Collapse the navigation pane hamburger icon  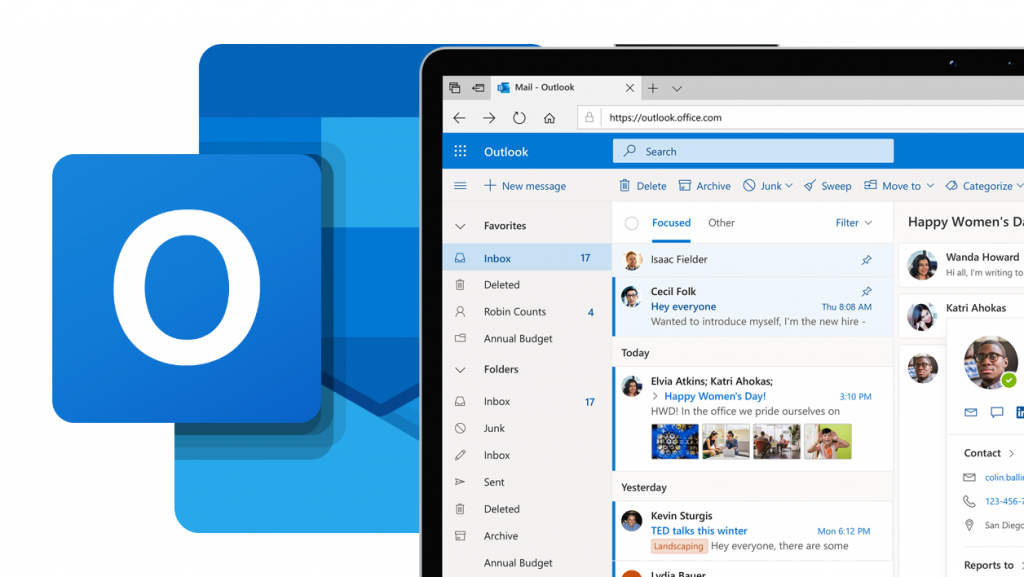point(460,186)
